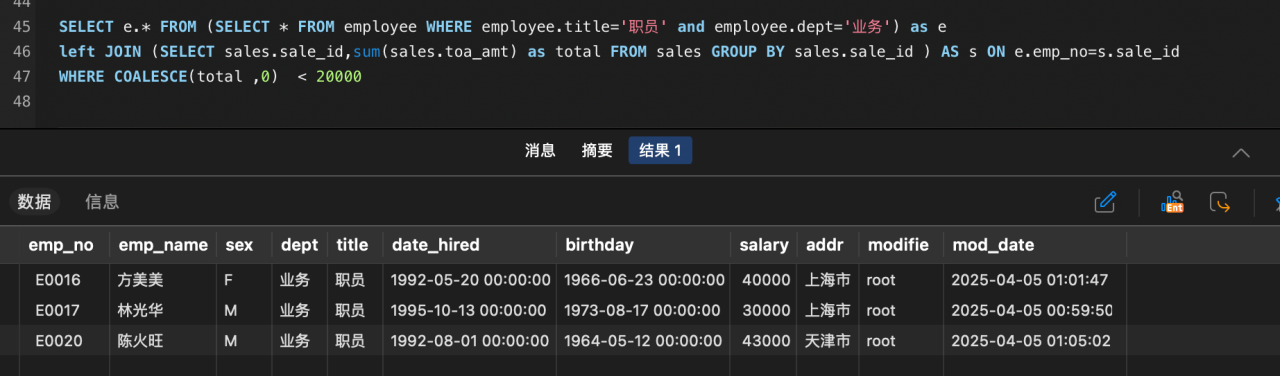
Task: Open the 摘要 tab
Action: click(597, 151)
